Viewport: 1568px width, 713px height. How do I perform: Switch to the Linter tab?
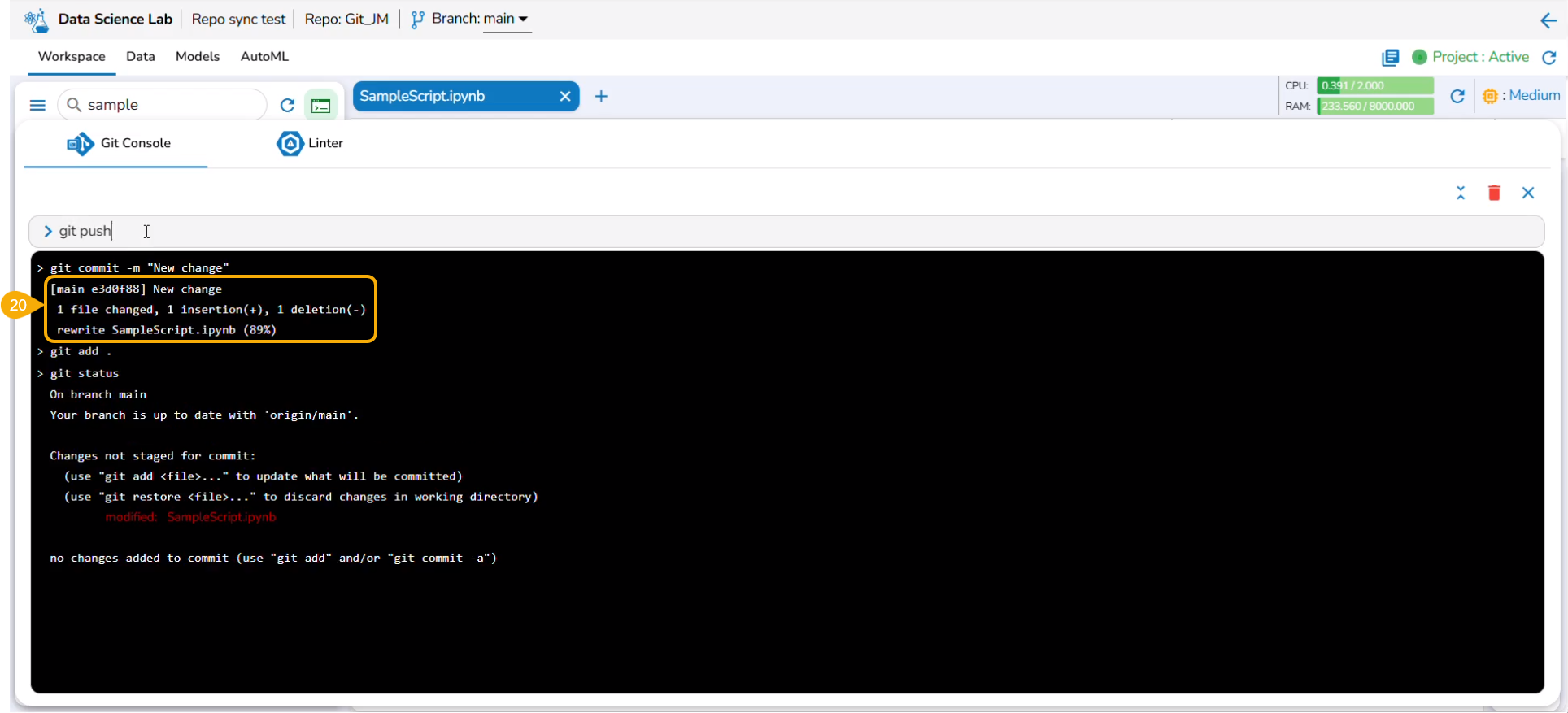click(311, 143)
